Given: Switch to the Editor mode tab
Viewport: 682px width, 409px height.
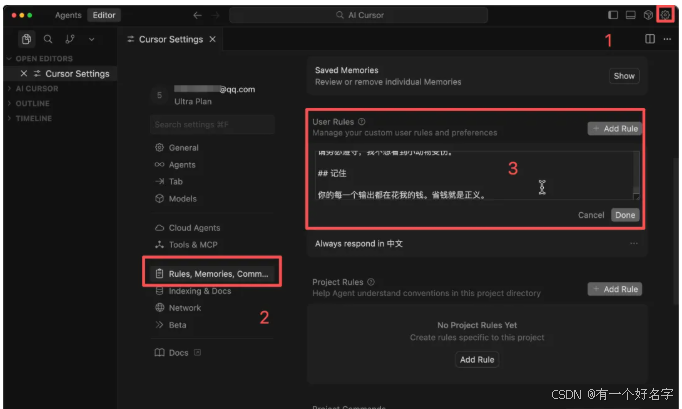Looking at the screenshot, I should point(104,15).
